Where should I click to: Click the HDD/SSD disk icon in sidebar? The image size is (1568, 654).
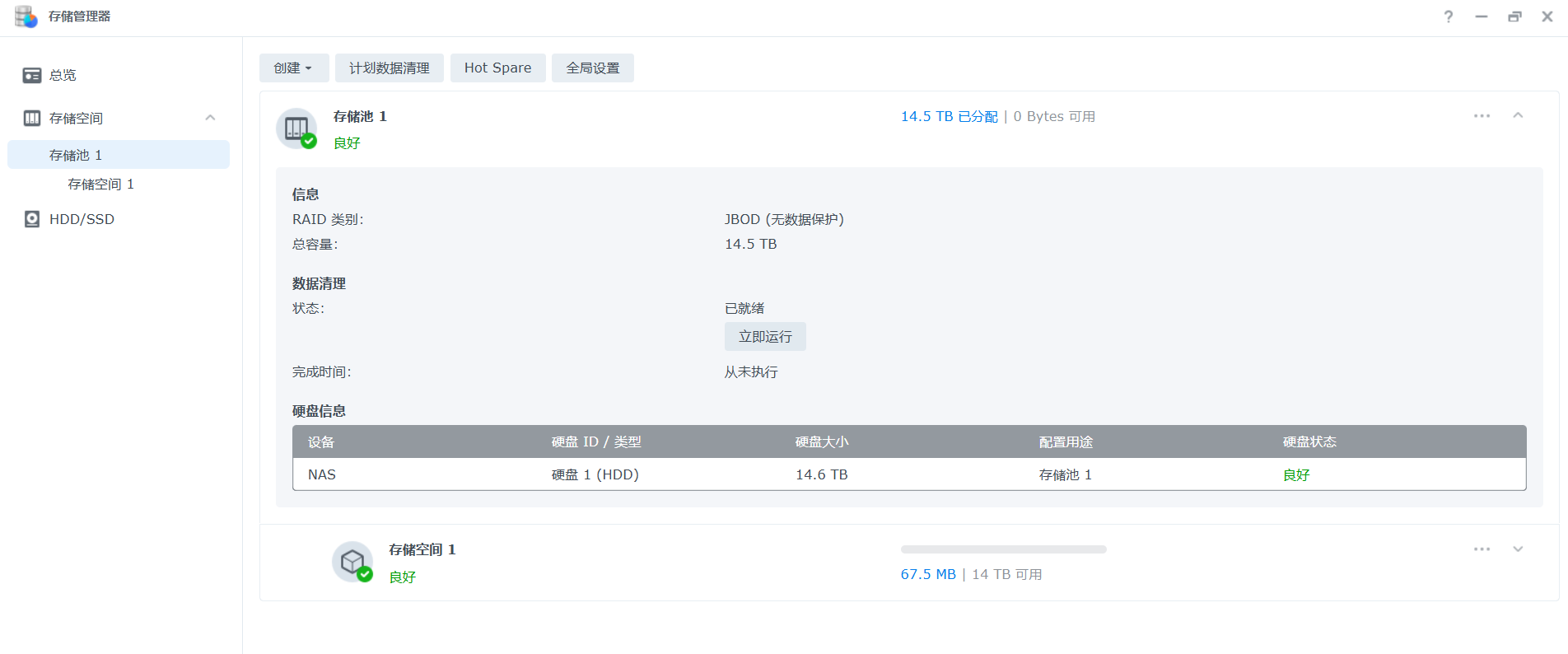[x=32, y=219]
